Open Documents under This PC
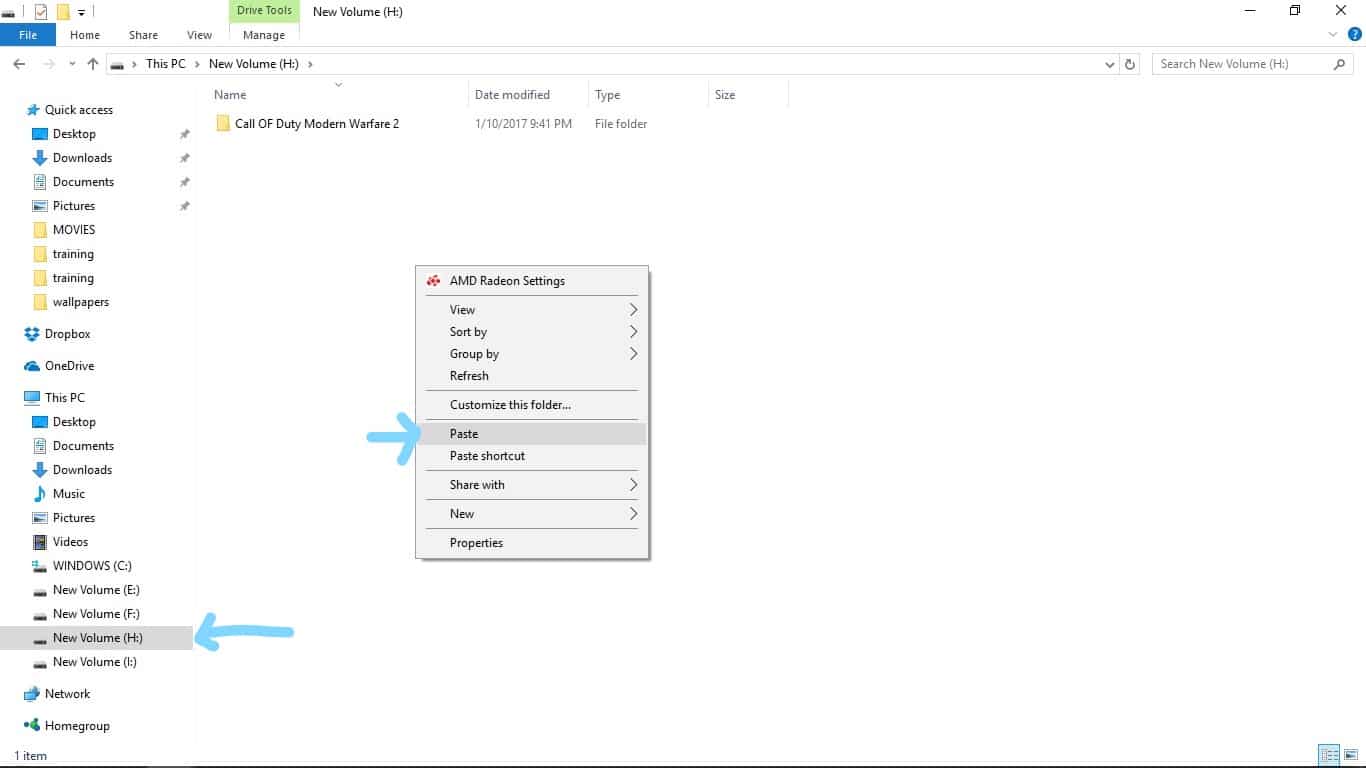The width and height of the screenshot is (1366, 768). pos(83,446)
